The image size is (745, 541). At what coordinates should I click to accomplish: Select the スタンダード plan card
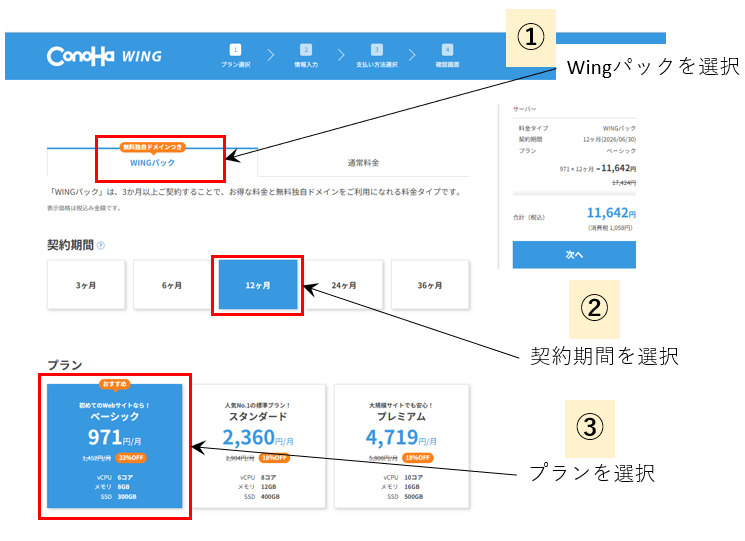(x=258, y=446)
